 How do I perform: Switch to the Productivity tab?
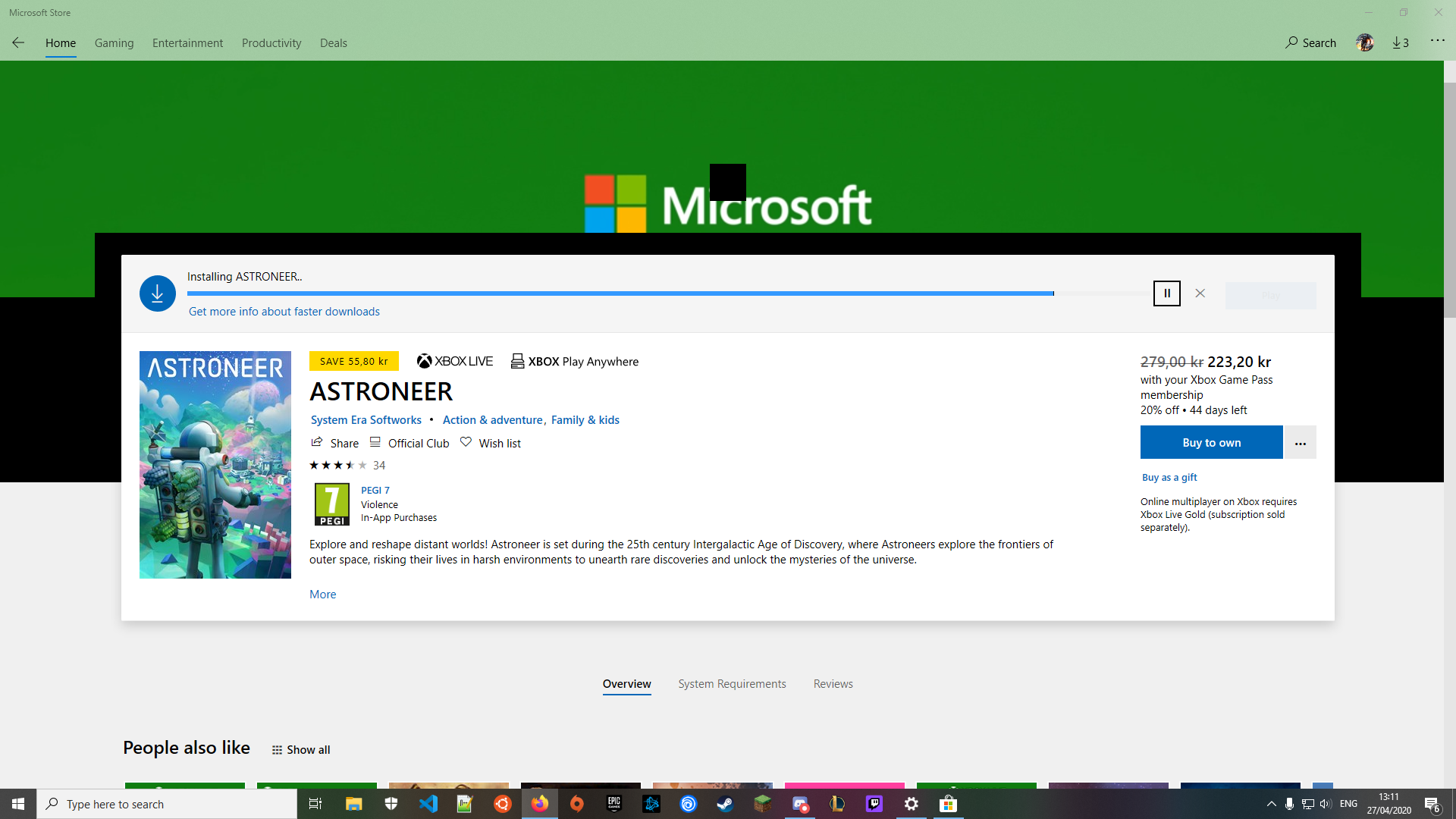tap(271, 42)
